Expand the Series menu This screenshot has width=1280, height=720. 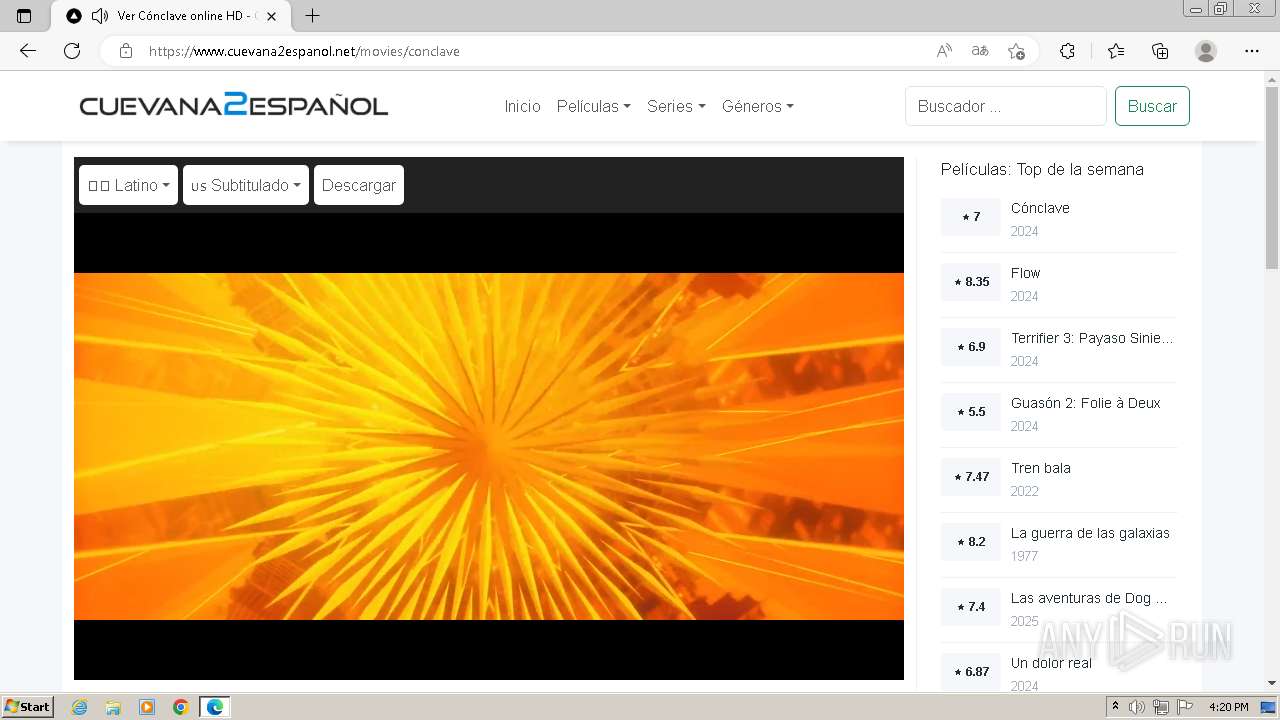coord(676,106)
